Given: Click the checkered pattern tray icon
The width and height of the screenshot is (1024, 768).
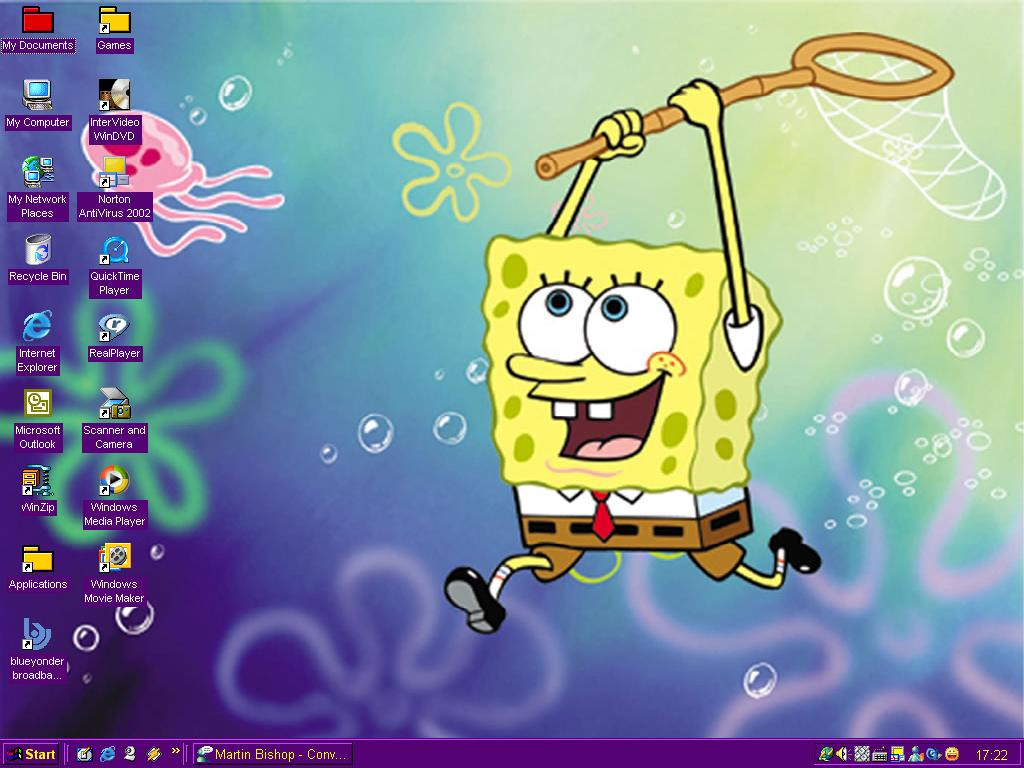Looking at the screenshot, I should (x=862, y=754).
